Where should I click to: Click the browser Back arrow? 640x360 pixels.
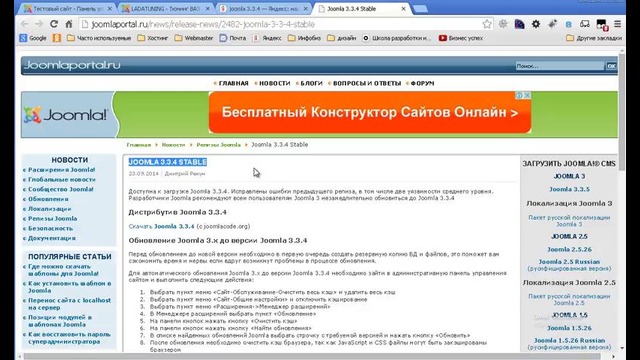pos(24,24)
